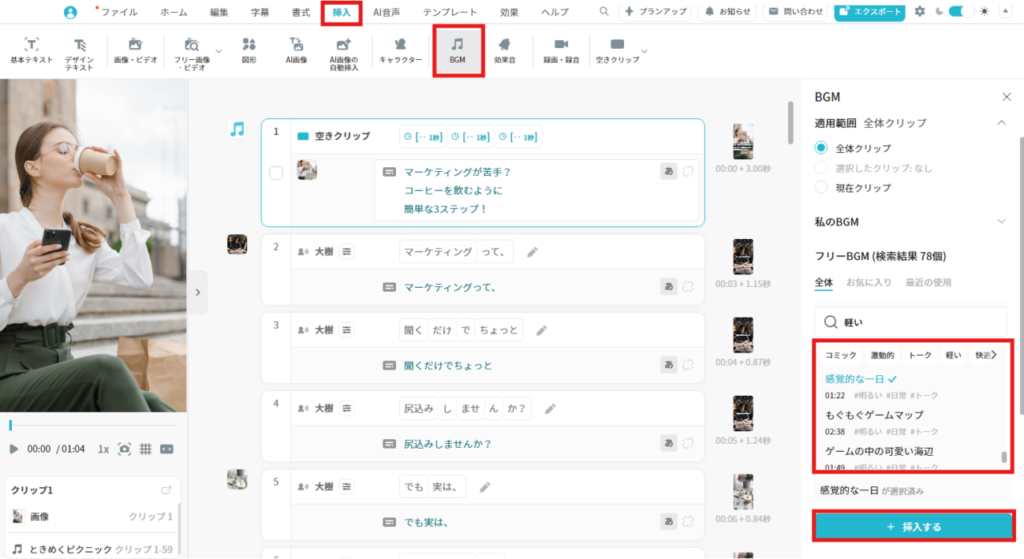Click the エクスポート button

(869, 12)
